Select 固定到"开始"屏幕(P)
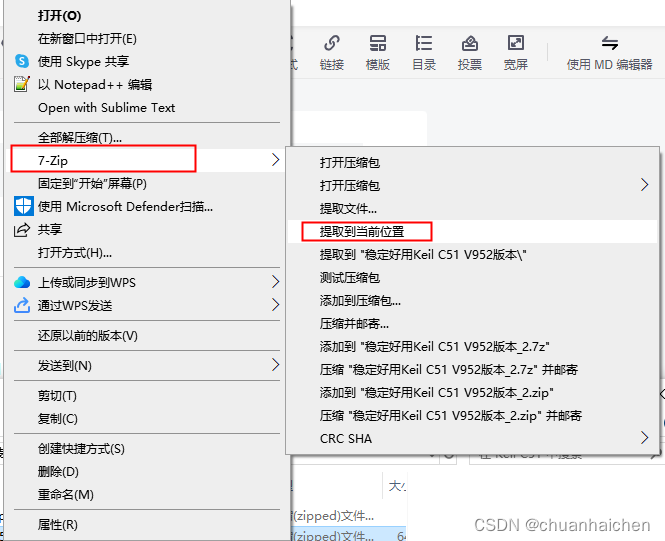665x541 pixels. pos(92,184)
